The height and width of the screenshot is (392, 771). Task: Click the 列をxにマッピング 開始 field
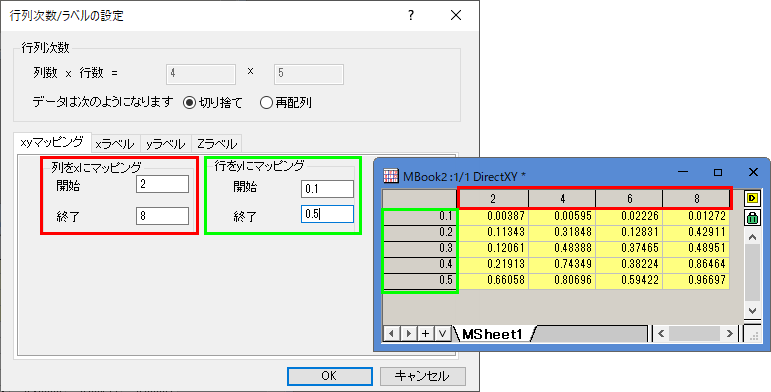point(162,184)
